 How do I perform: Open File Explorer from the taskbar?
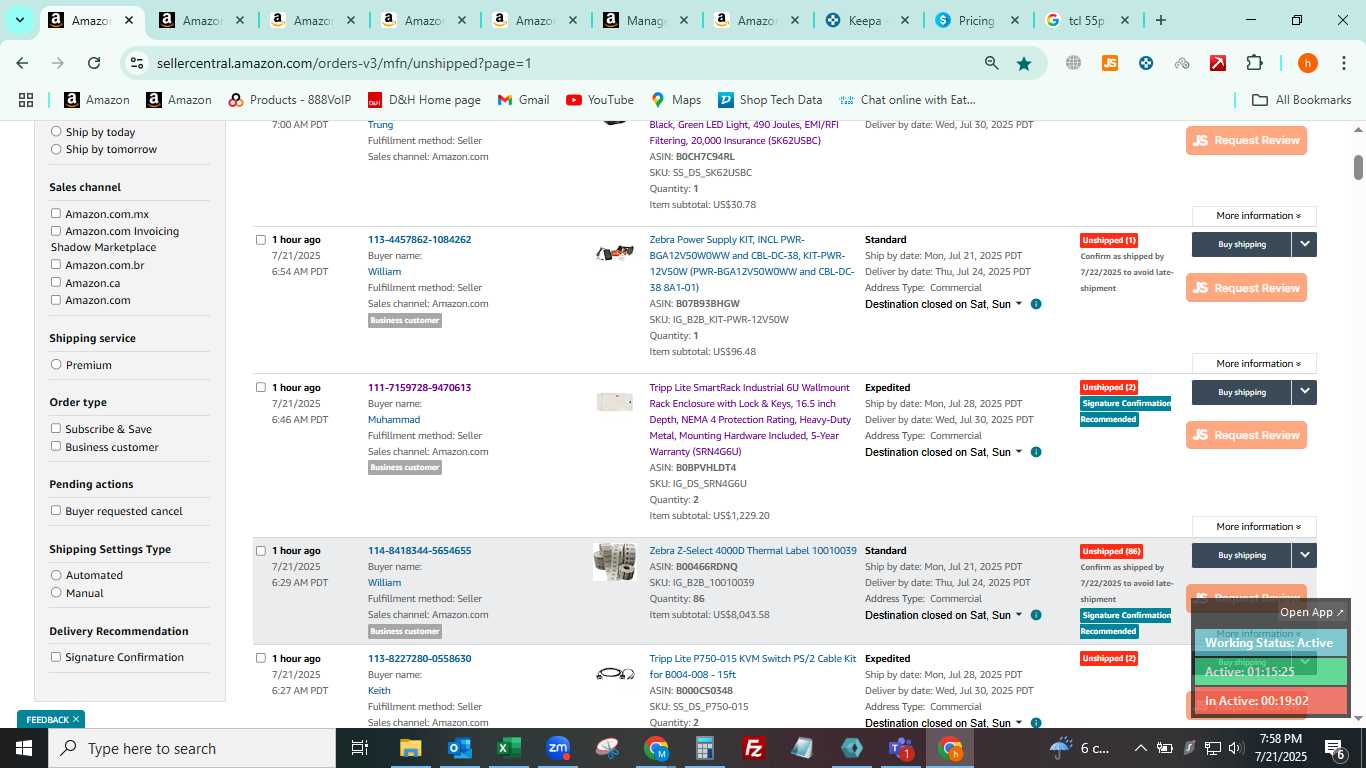click(x=411, y=748)
